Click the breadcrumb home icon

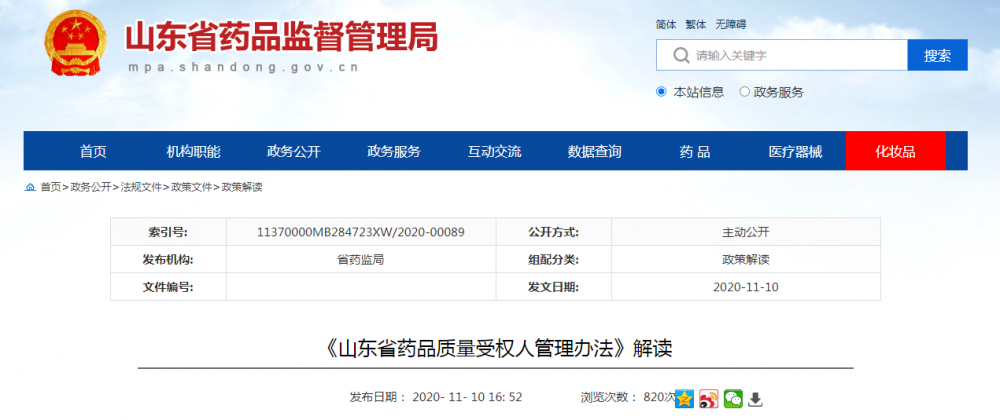tap(30, 187)
